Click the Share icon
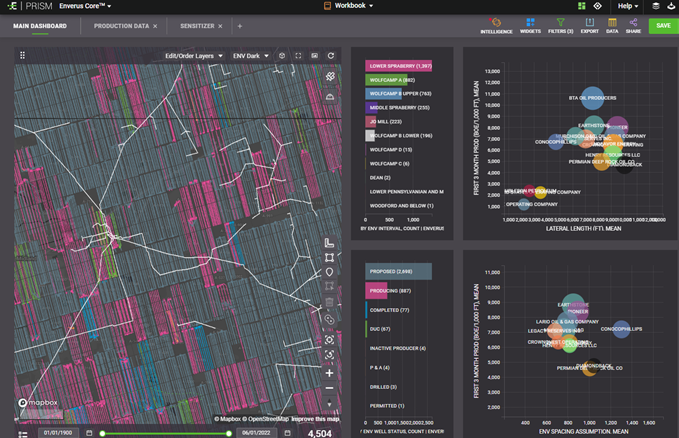 pyautogui.click(x=633, y=22)
